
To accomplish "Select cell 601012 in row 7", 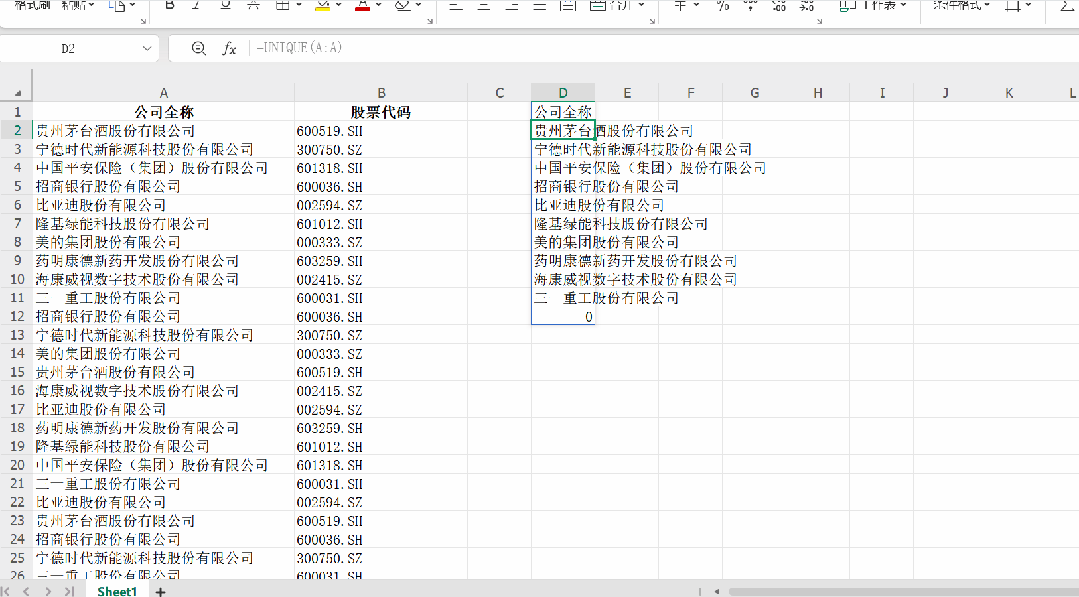I will click(381, 224).
